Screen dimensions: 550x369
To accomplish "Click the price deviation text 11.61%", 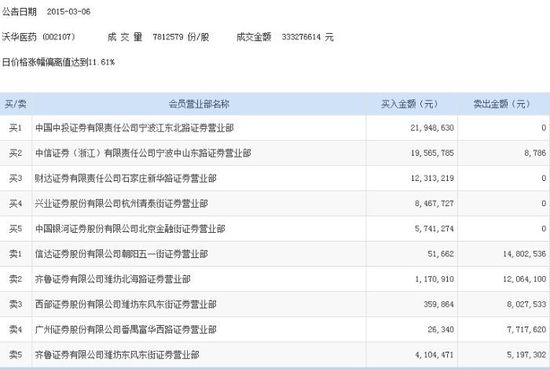I will (x=101, y=62).
